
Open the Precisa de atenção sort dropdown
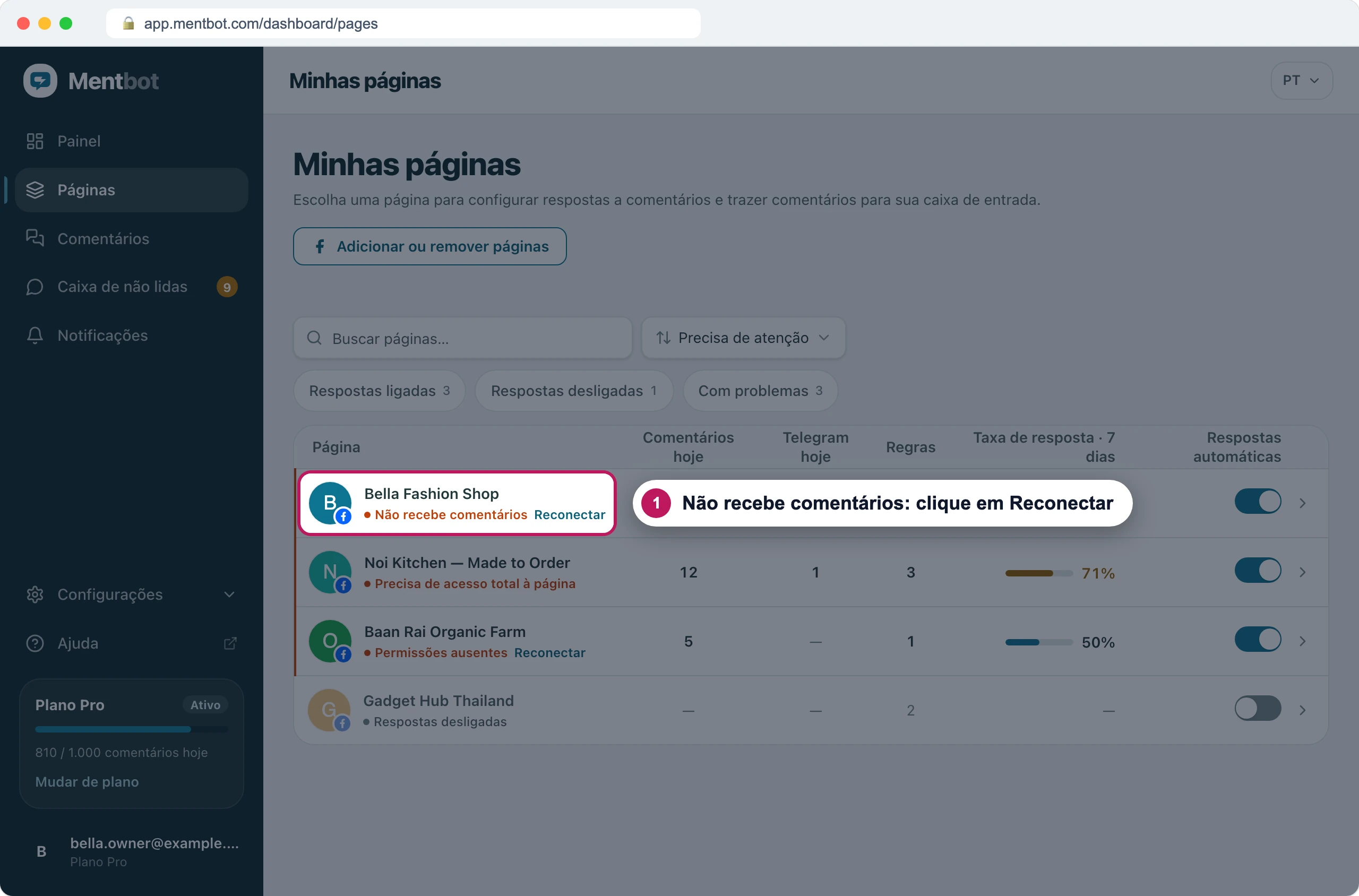(743, 338)
